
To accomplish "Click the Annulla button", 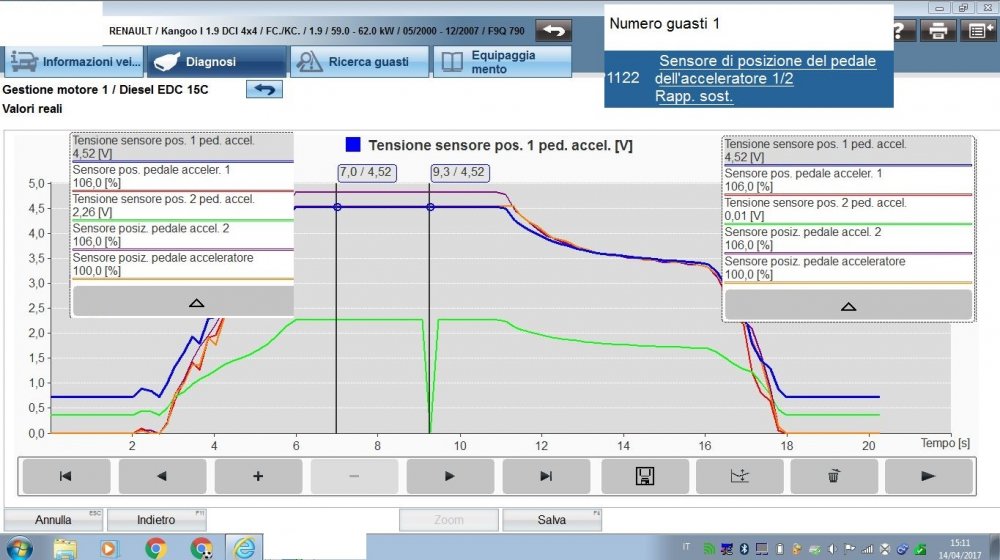I will (x=53, y=520).
